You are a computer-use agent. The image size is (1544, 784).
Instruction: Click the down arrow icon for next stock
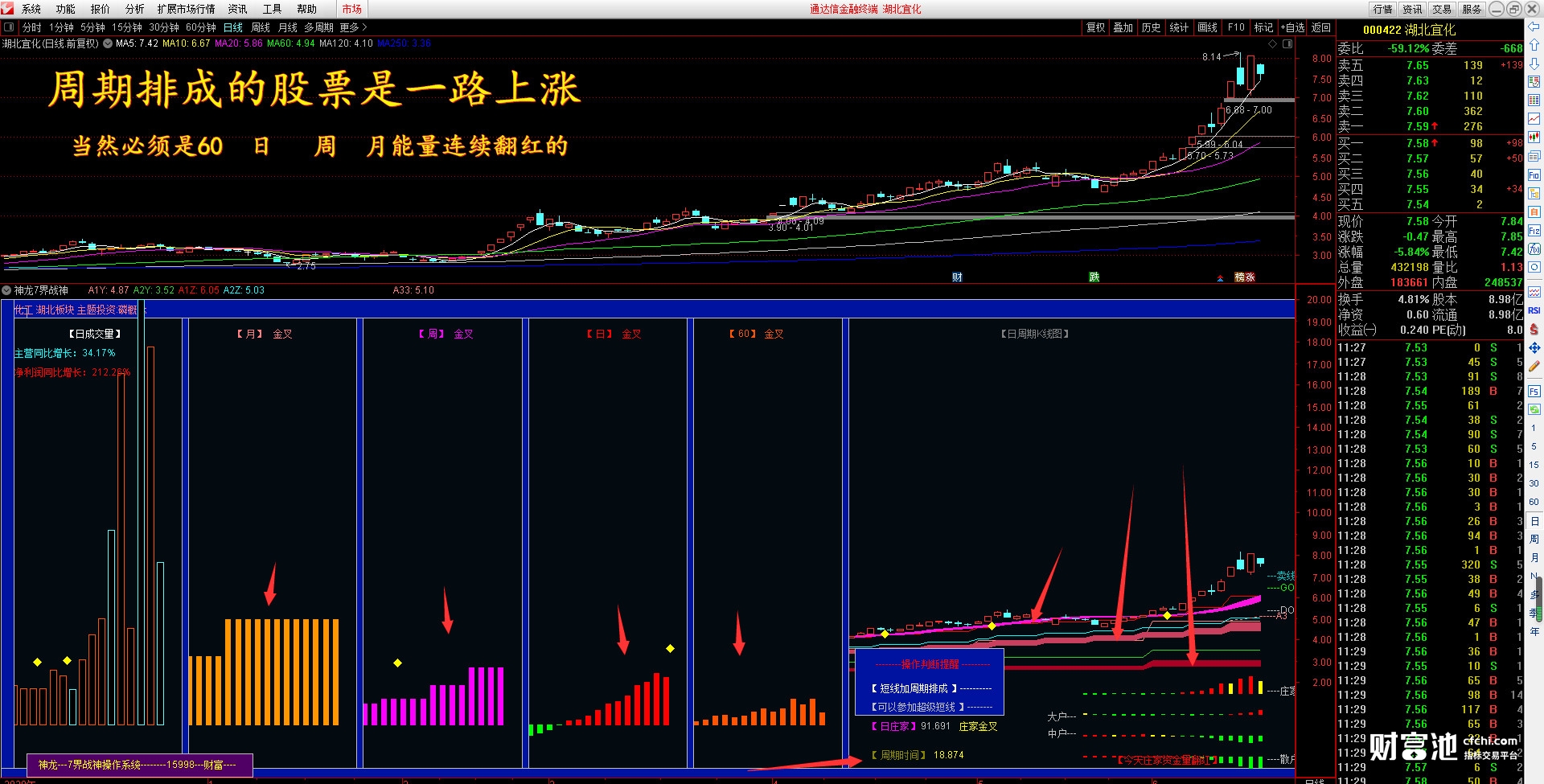[1534, 64]
